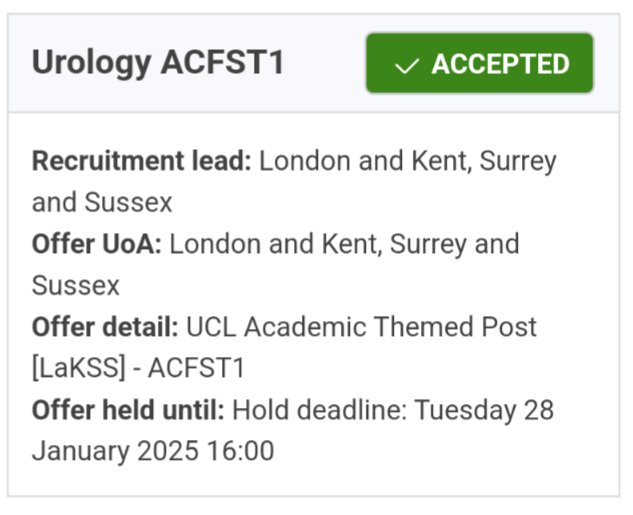
Task: Click the word ACCEPTED in the status badge
Action: pyautogui.click(x=500, y=65)
